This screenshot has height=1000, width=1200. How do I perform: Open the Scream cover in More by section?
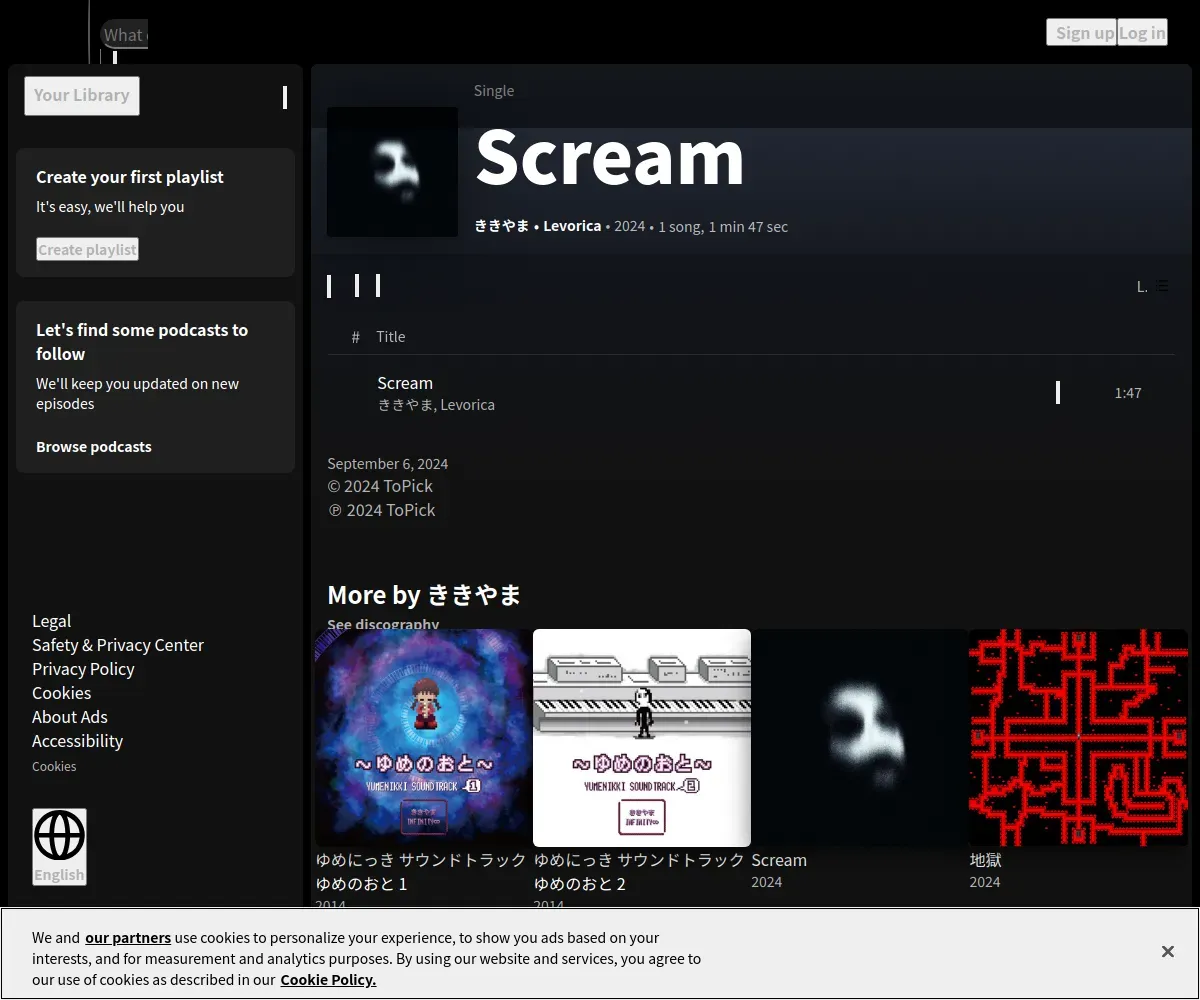(860, 738)
